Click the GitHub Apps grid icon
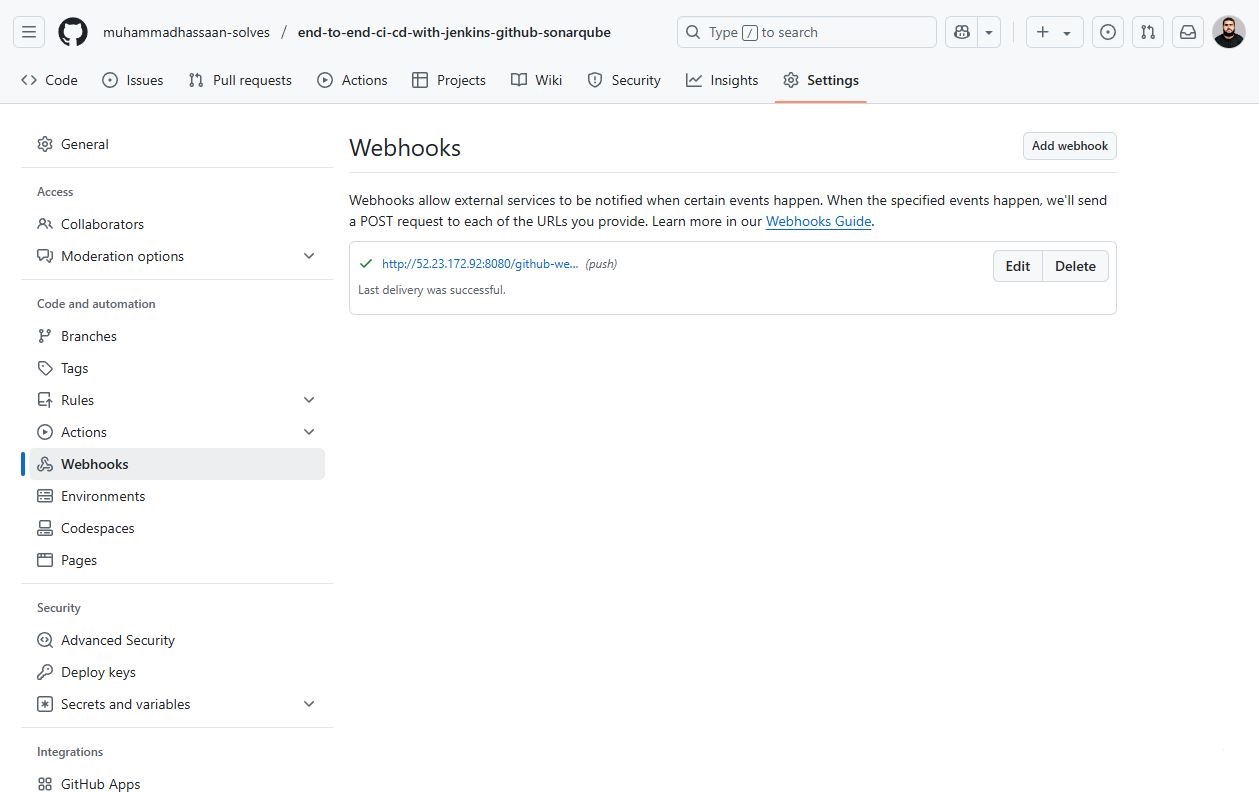This screenshot has width=1259, height=792. click(x=45, y=784)
